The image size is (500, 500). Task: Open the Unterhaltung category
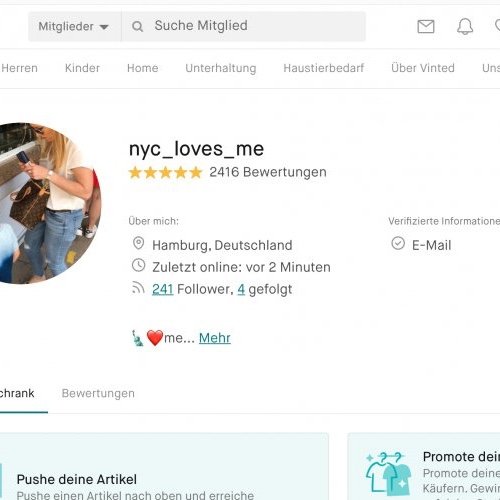click(221, 68)
